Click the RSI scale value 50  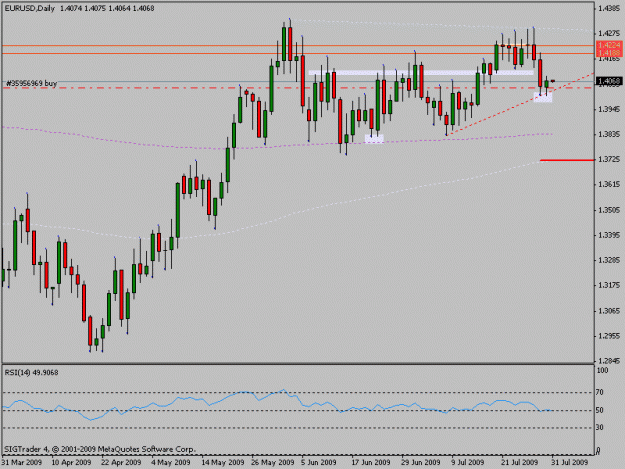(600, 410)
